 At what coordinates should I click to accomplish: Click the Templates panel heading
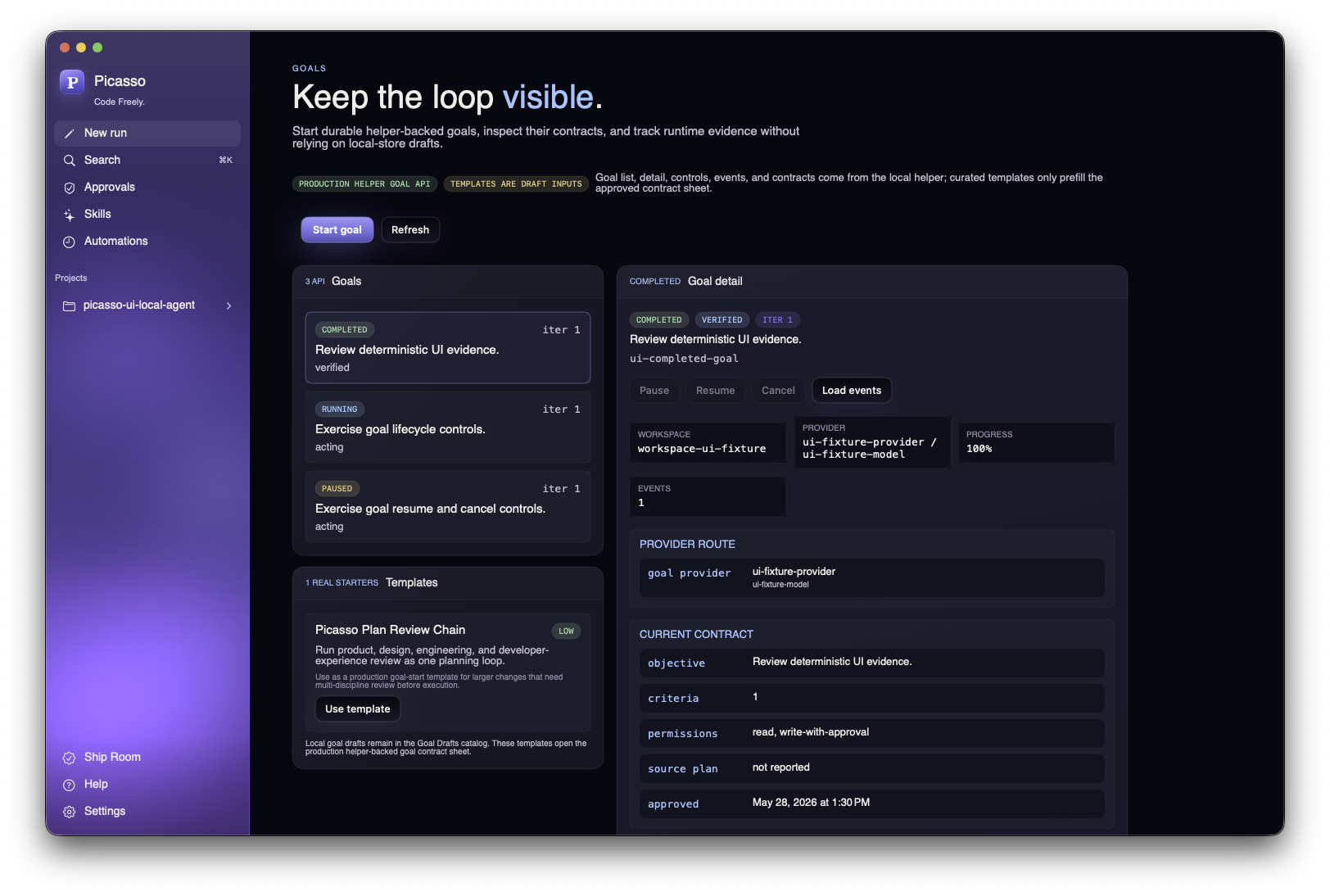[411, 583]
